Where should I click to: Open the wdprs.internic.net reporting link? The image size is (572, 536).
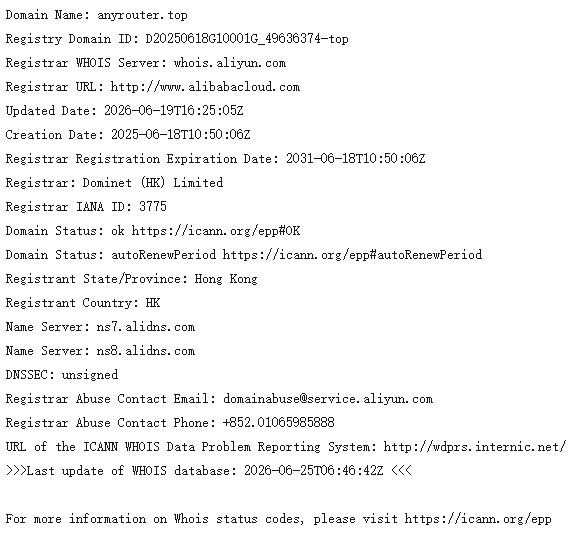coord(475,447)
